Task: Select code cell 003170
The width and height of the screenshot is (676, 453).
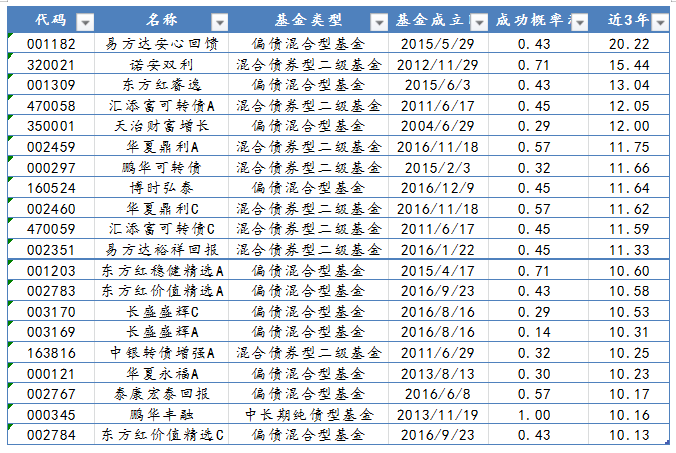Action: (51, 312)
